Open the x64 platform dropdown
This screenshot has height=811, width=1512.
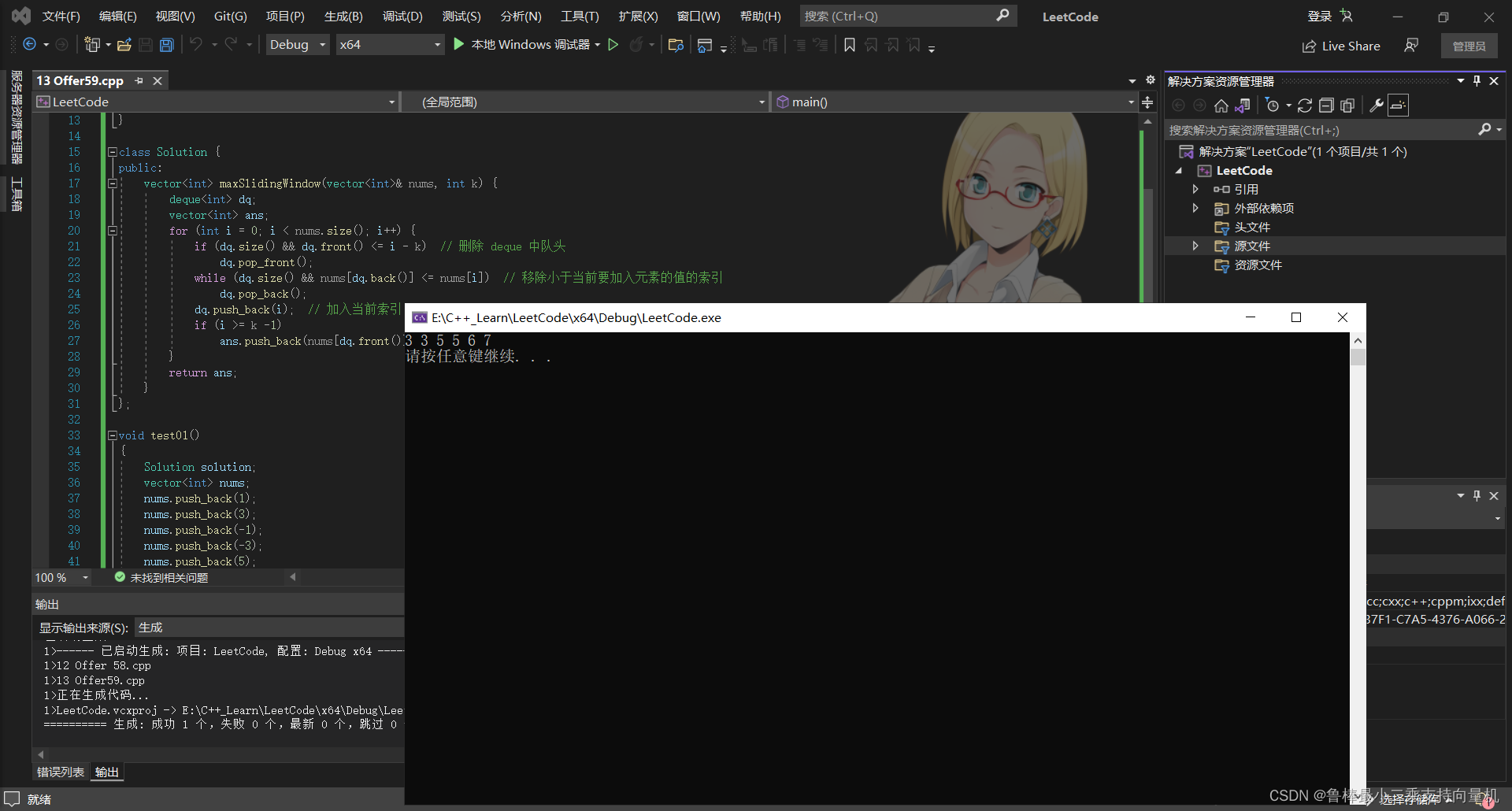(390, 45)
